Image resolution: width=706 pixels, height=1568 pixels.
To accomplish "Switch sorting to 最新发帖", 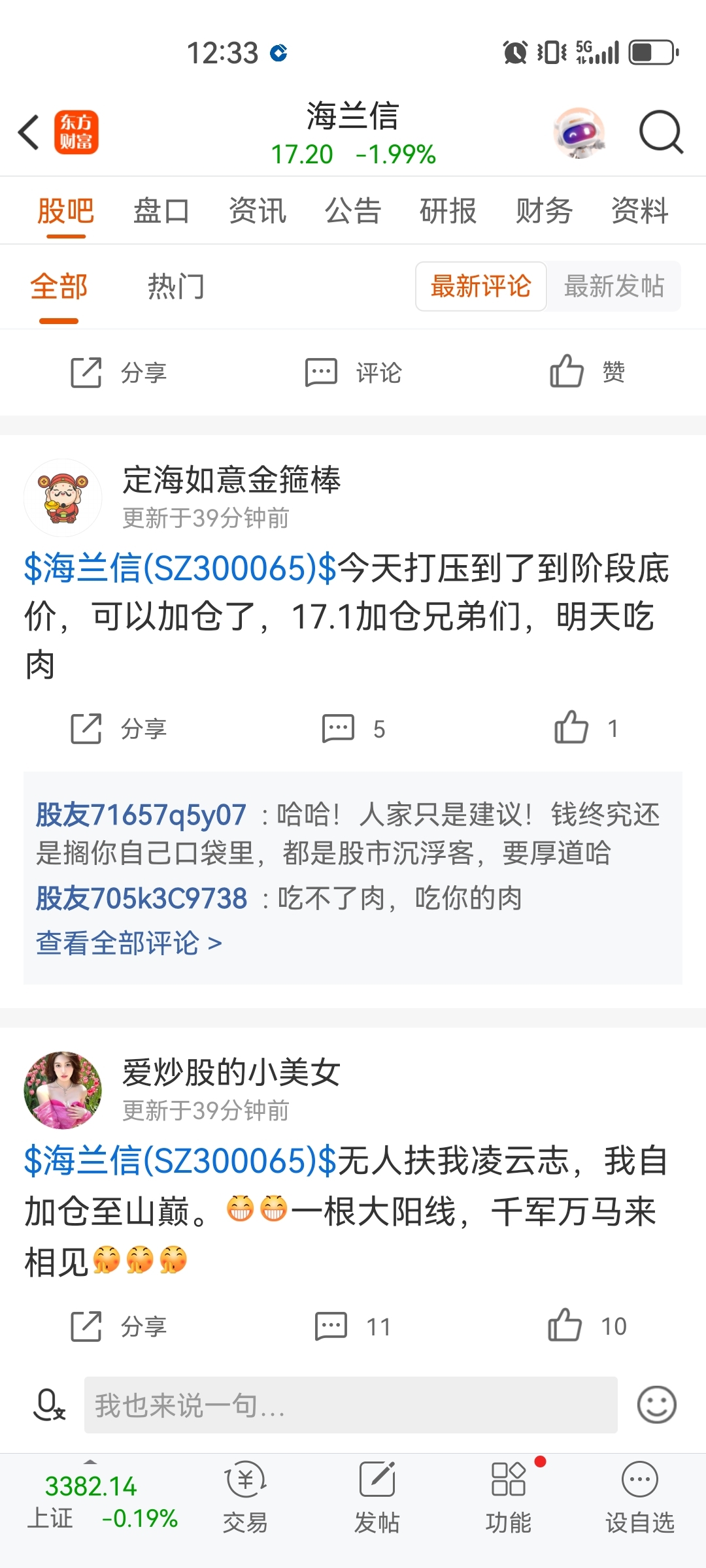I will 614,286.
